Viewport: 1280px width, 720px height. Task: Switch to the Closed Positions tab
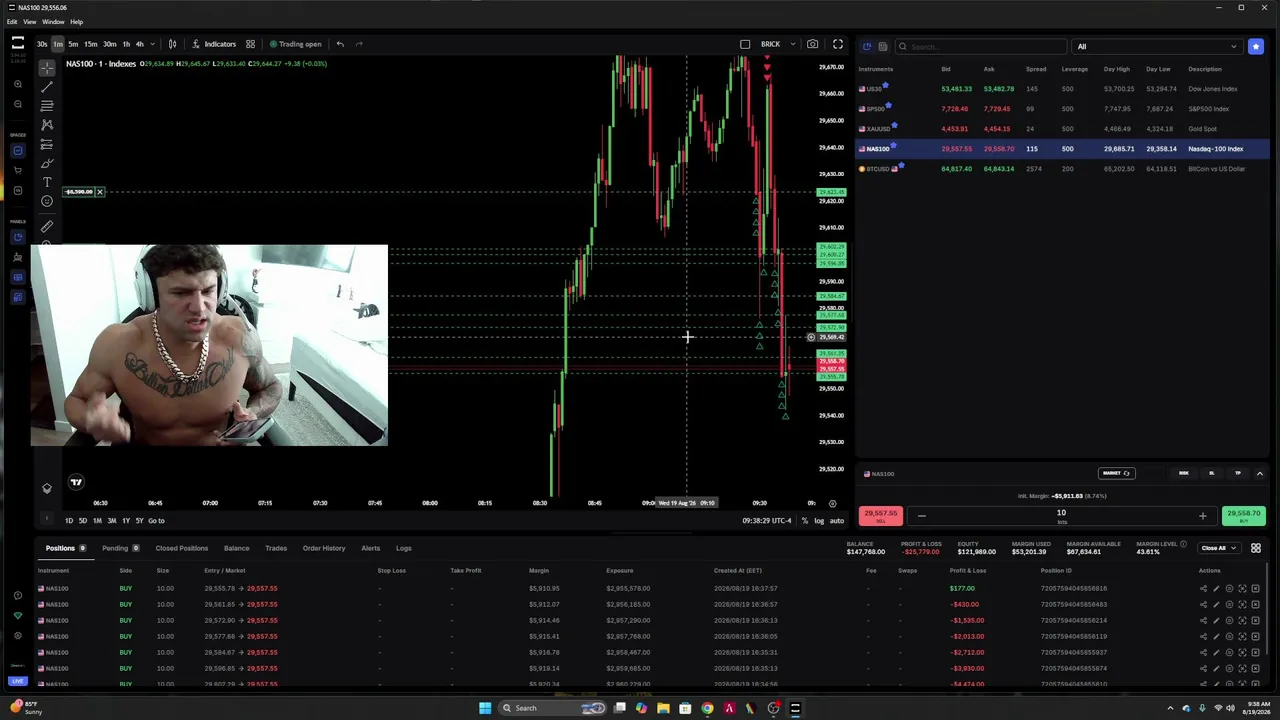click(x=181, y=548)
